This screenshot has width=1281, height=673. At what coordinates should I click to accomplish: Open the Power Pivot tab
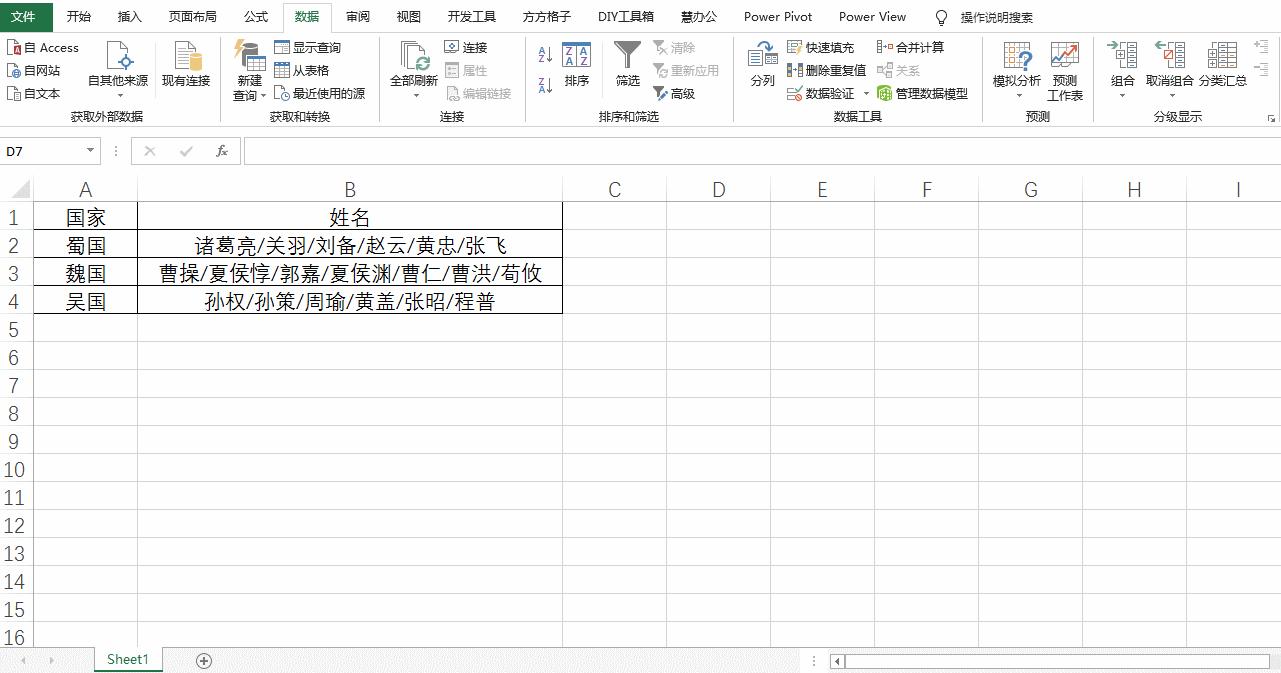[x=777, y=16]
